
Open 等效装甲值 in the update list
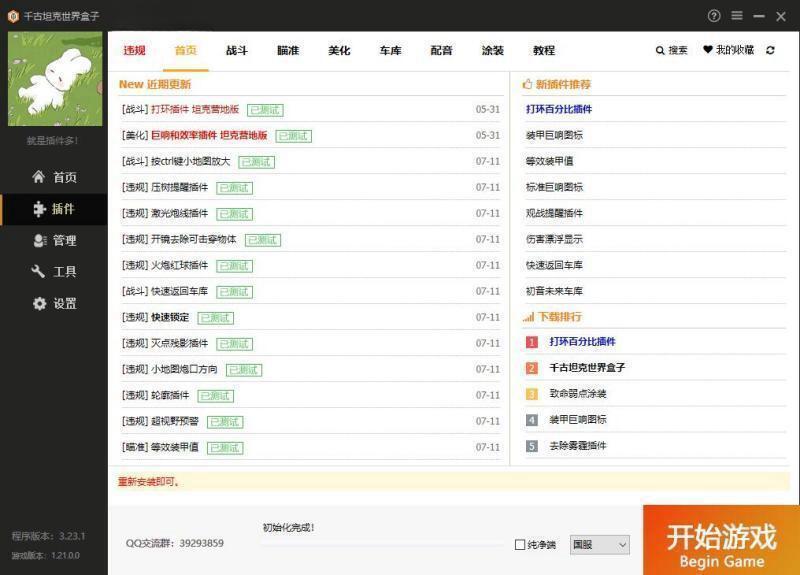pos(174,448)
